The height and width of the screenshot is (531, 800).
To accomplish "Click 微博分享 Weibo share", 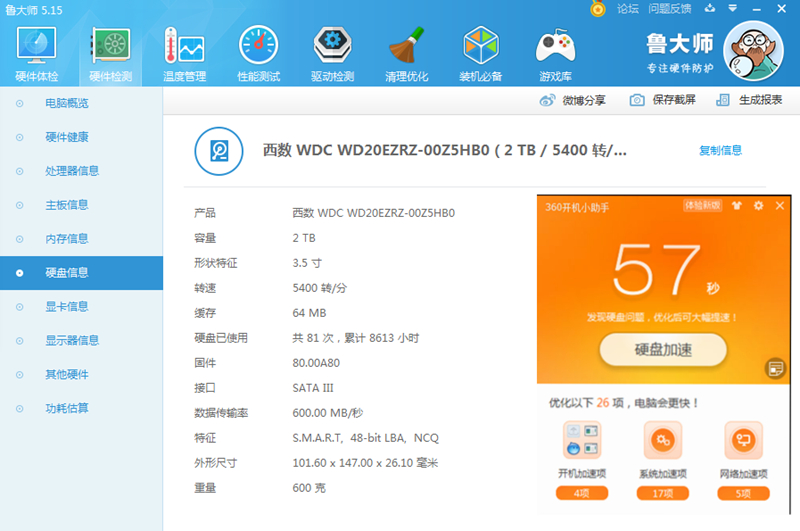I will tap(572, 100).
